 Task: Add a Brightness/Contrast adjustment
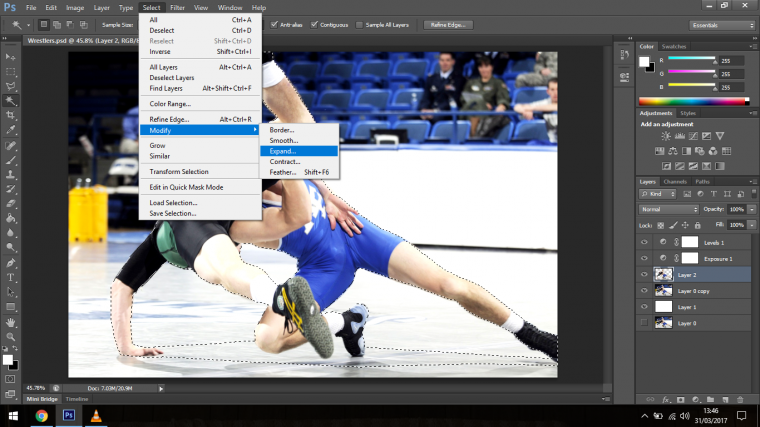(666, 136)
